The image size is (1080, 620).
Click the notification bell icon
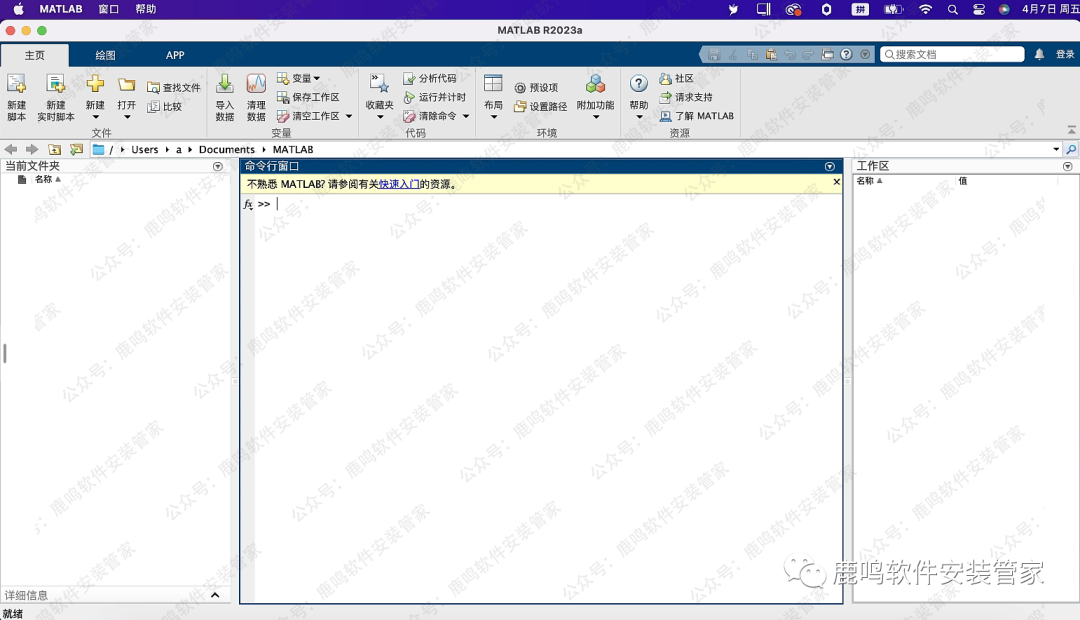click(1039, 55)
